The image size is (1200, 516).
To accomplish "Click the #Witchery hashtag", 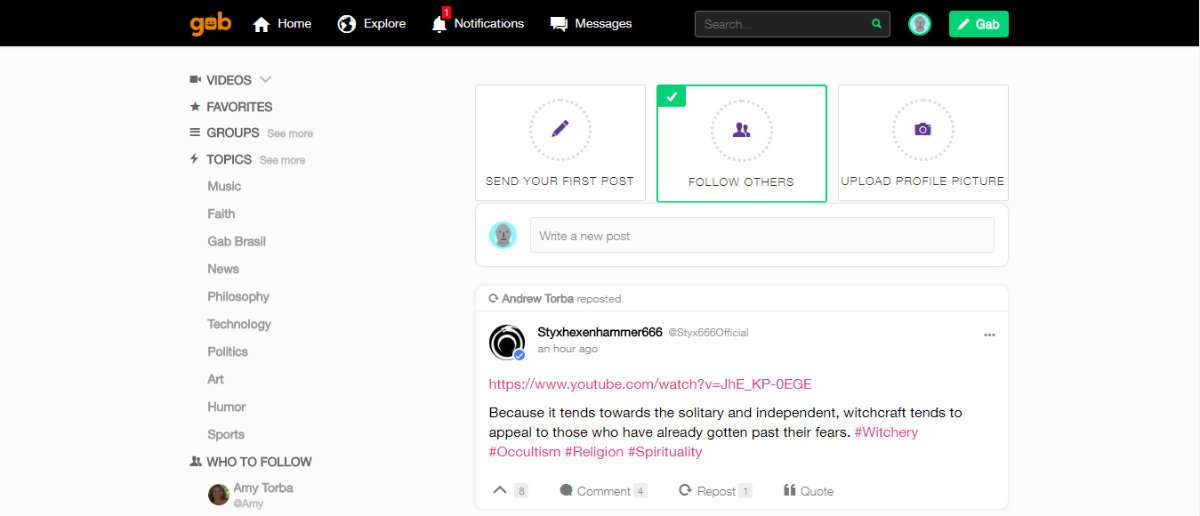I will click(x=886, y=432).
